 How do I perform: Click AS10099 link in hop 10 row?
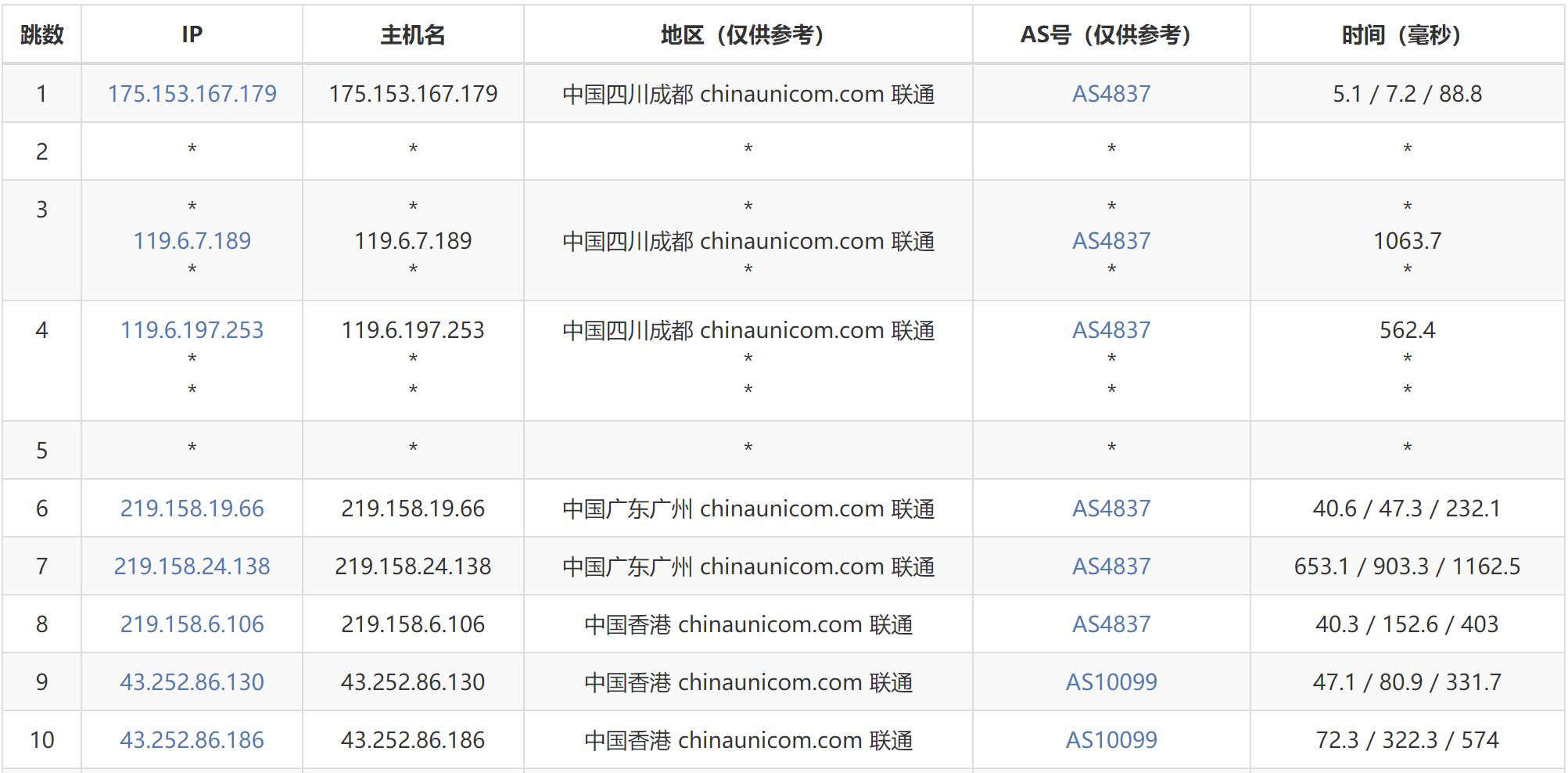(x=1111, y=740)
